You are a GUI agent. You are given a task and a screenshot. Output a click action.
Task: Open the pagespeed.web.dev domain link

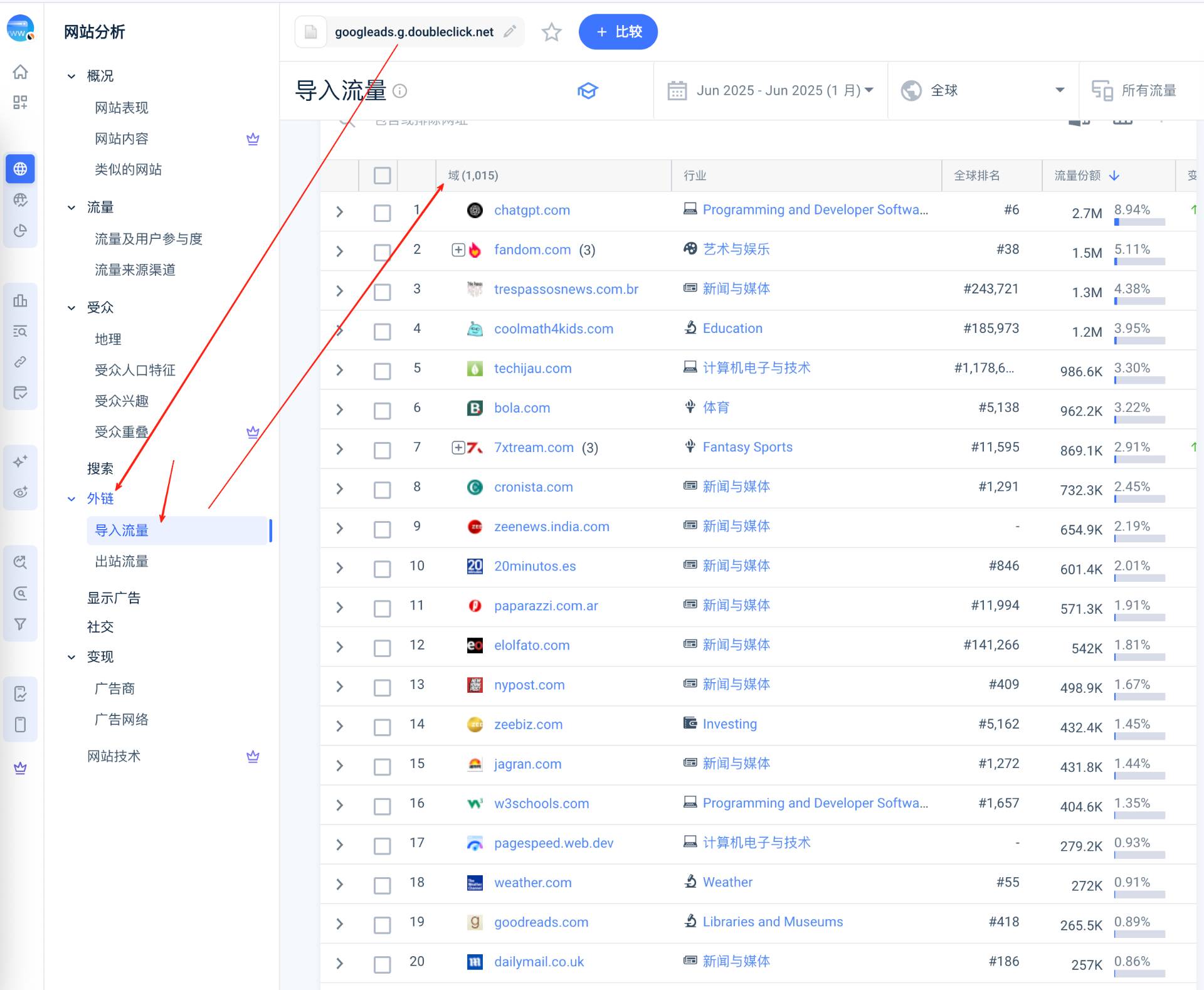554,843
